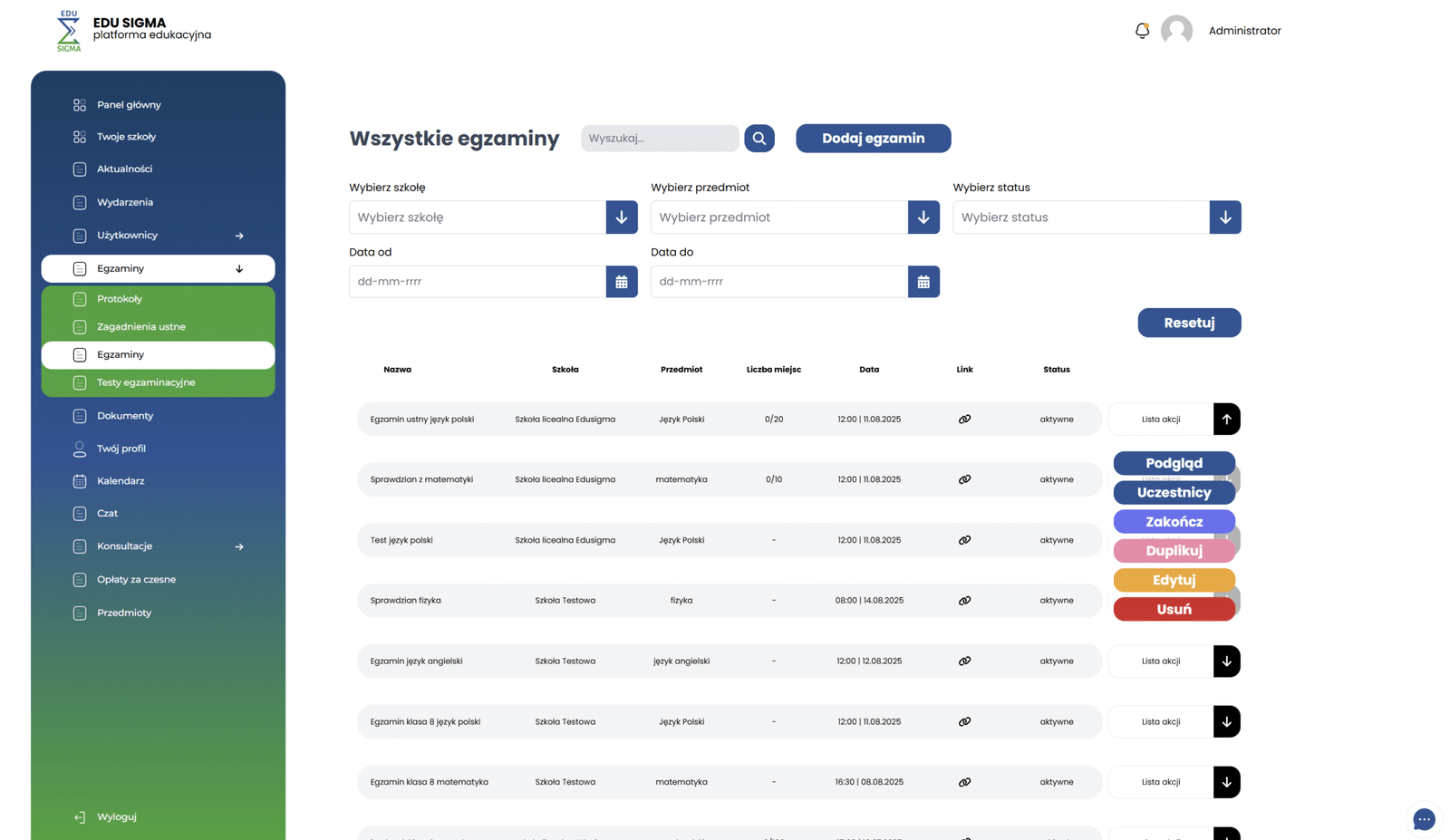The image size is (1450, 840).
Task: Go to Testy egzaminacyjne in sidebar
Action: (x=146, y=382)
